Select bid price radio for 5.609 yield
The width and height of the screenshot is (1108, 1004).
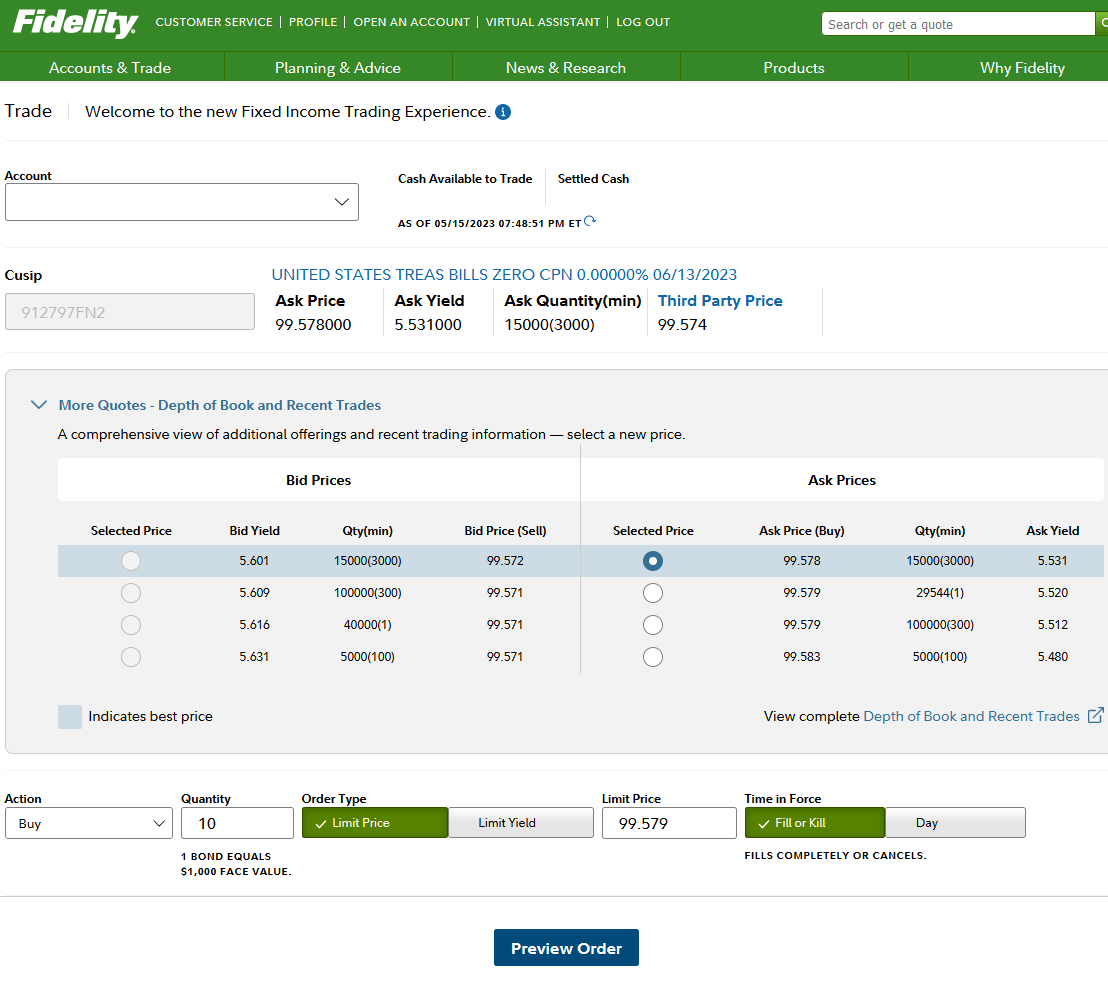(131, 593)
